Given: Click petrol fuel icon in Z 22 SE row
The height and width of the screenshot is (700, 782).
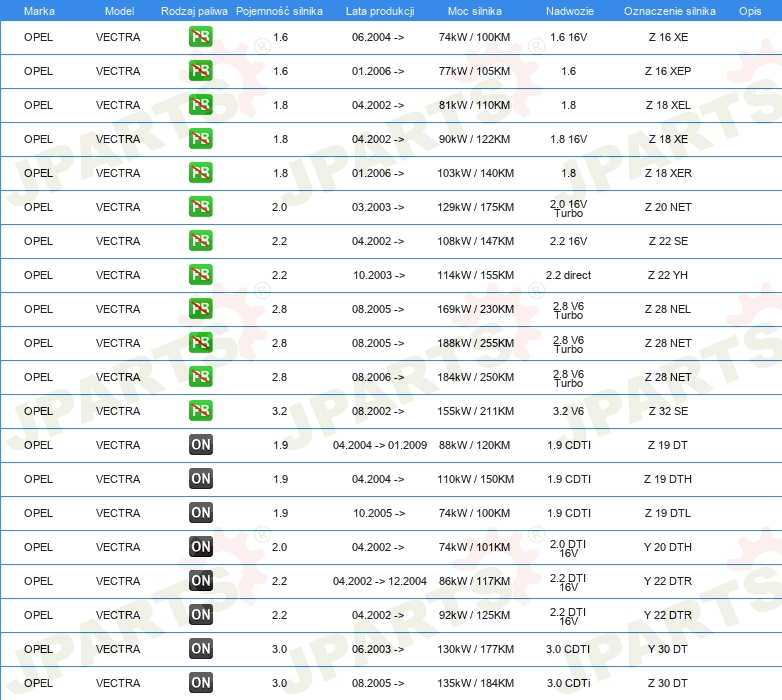Looking at the screenshot, I should click(200, 241).
